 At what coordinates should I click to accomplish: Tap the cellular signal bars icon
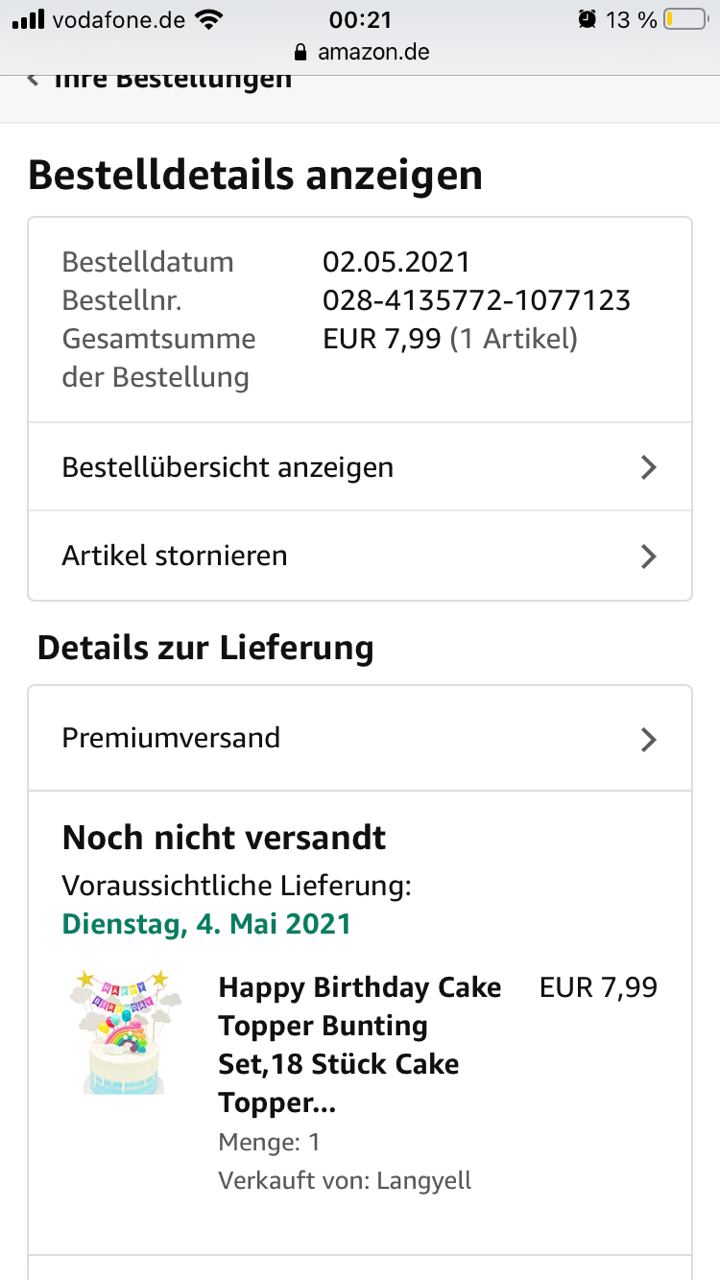tap(28, 19)
